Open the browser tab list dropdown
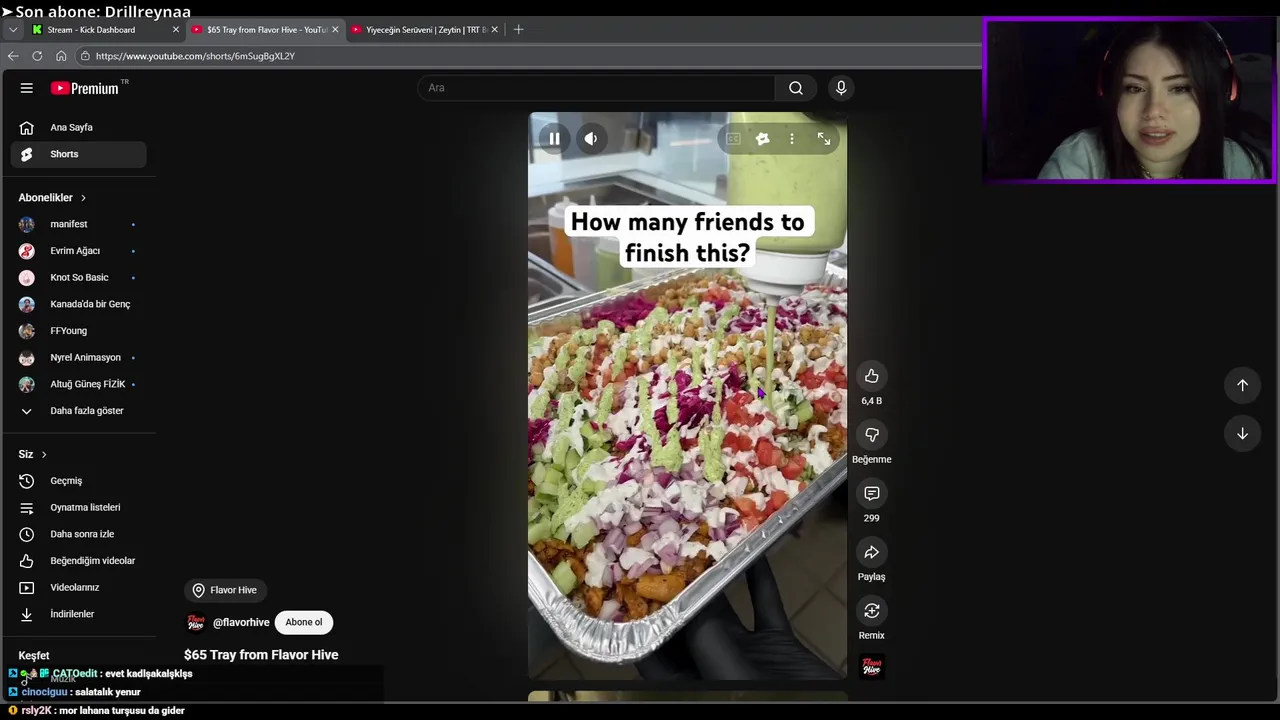 click(x=12, y=30)
